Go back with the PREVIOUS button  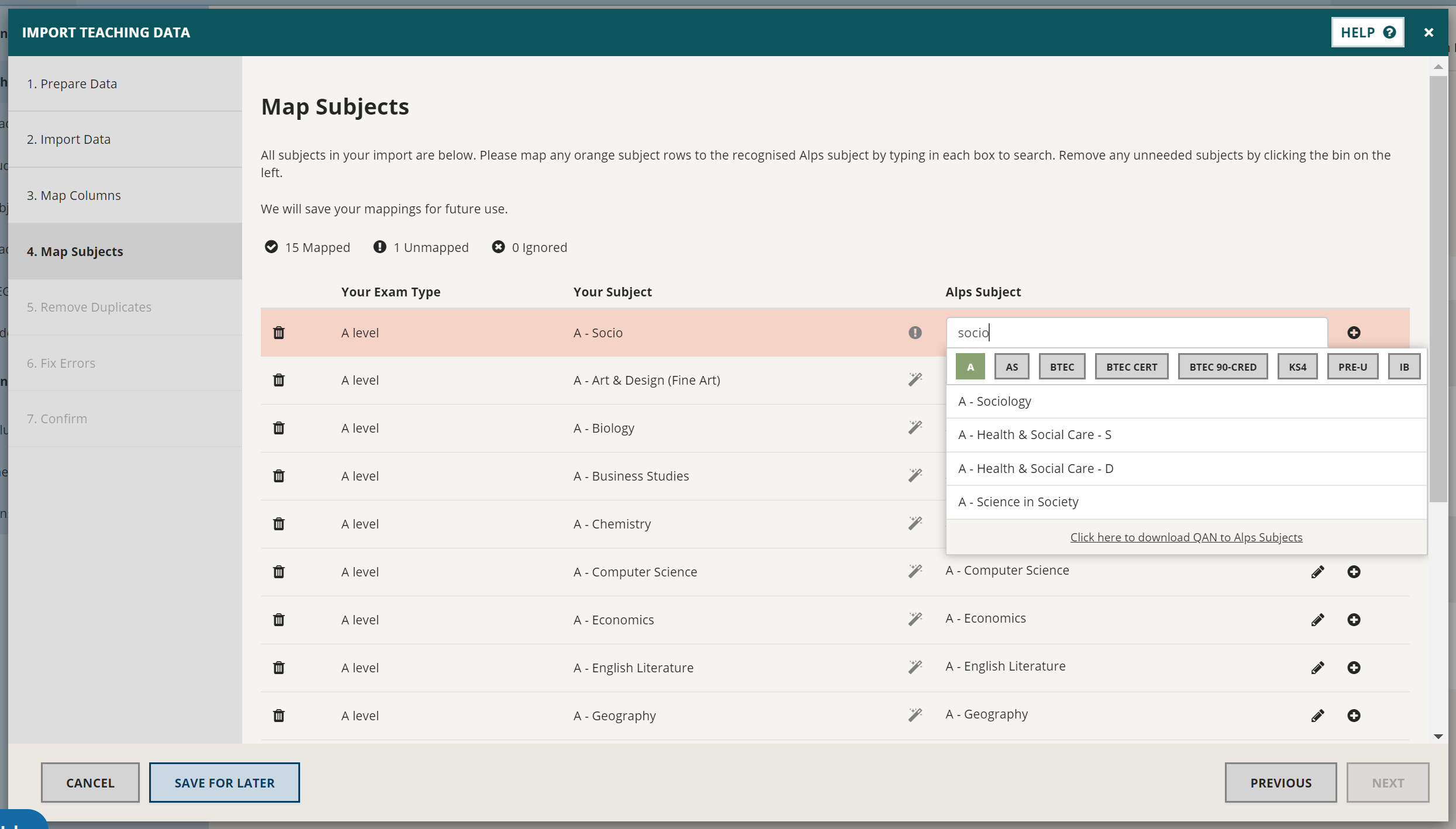pos(1281,783)
